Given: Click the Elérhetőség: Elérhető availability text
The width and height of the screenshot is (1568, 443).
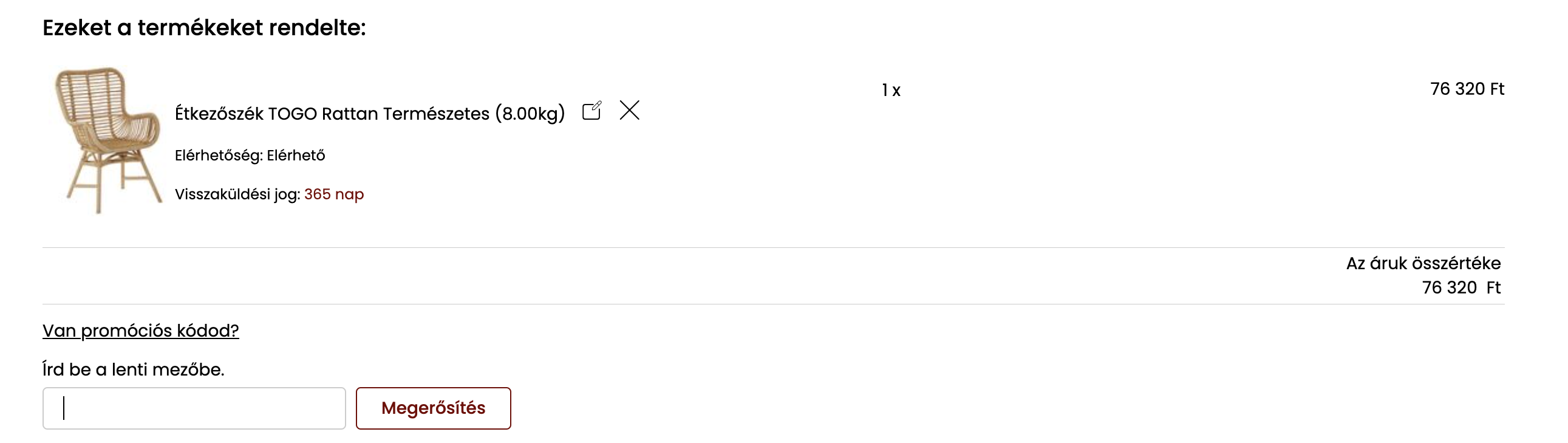Looking at the screenshot, I should (250, 156).
